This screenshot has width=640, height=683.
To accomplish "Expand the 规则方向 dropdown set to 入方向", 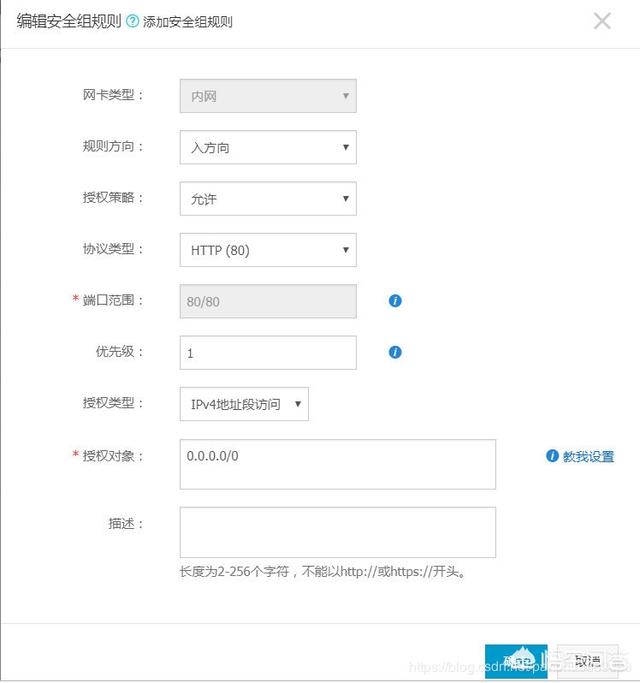I will [268, 147].
